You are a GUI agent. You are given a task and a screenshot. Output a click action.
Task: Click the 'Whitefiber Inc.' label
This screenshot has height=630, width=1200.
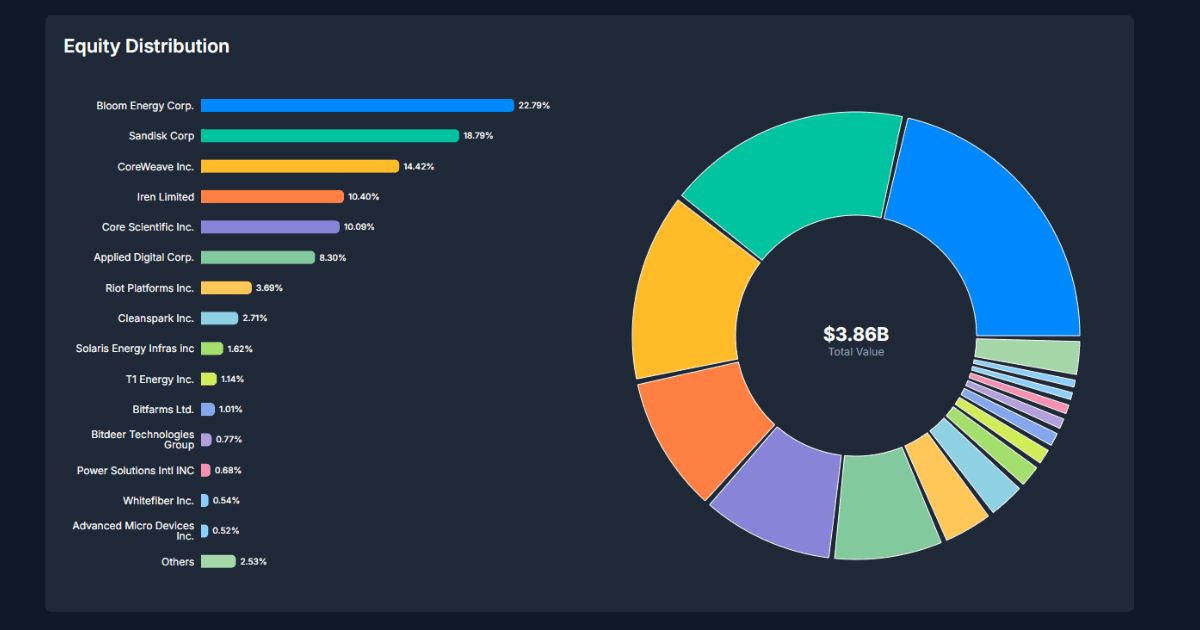(x=159, y=500)
